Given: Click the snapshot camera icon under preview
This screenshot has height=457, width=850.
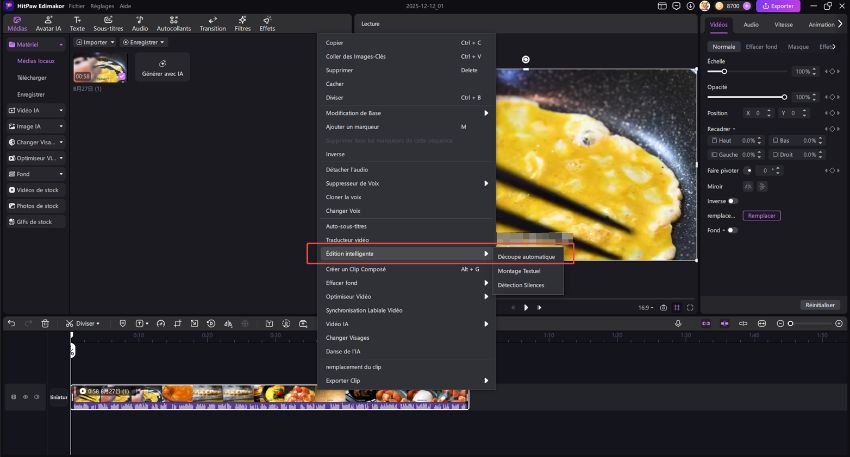Looking at the screenshot, I should click(663, 307).
